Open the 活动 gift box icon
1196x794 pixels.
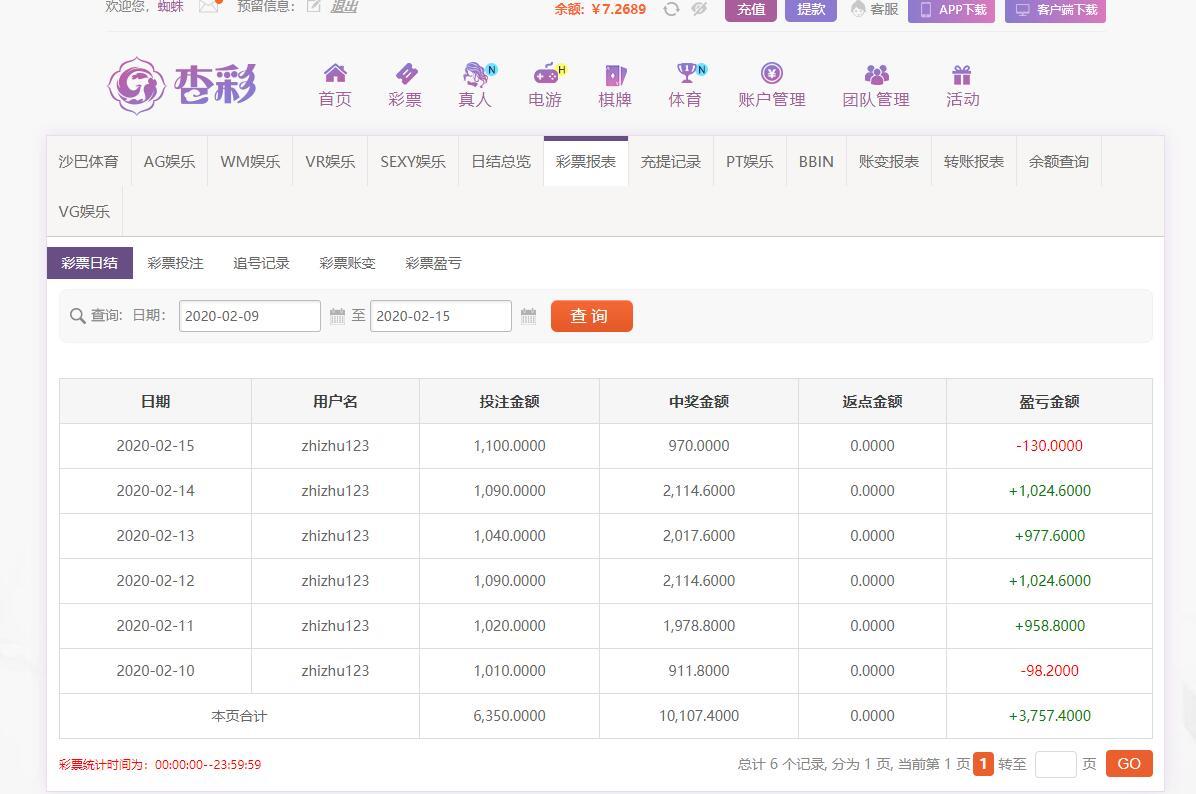coord(962,74)
